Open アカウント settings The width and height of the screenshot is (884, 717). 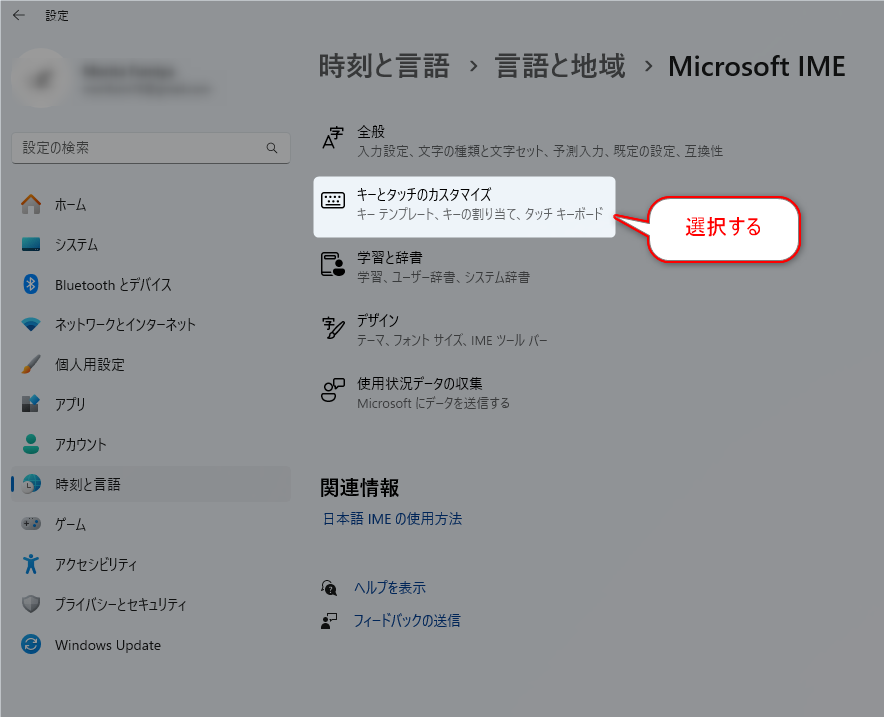click(151, 444)
